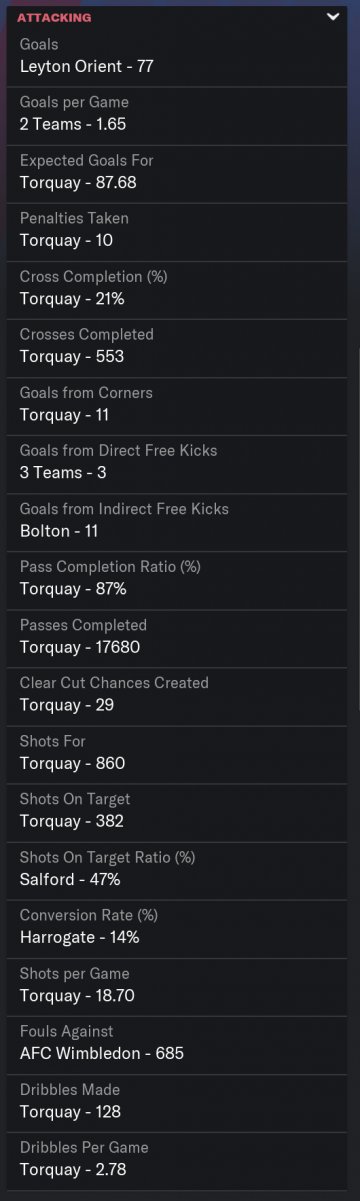Select Shots For Torquay 860 row
The height and width of the screenshot is (1201, 360).
[180, 753]
